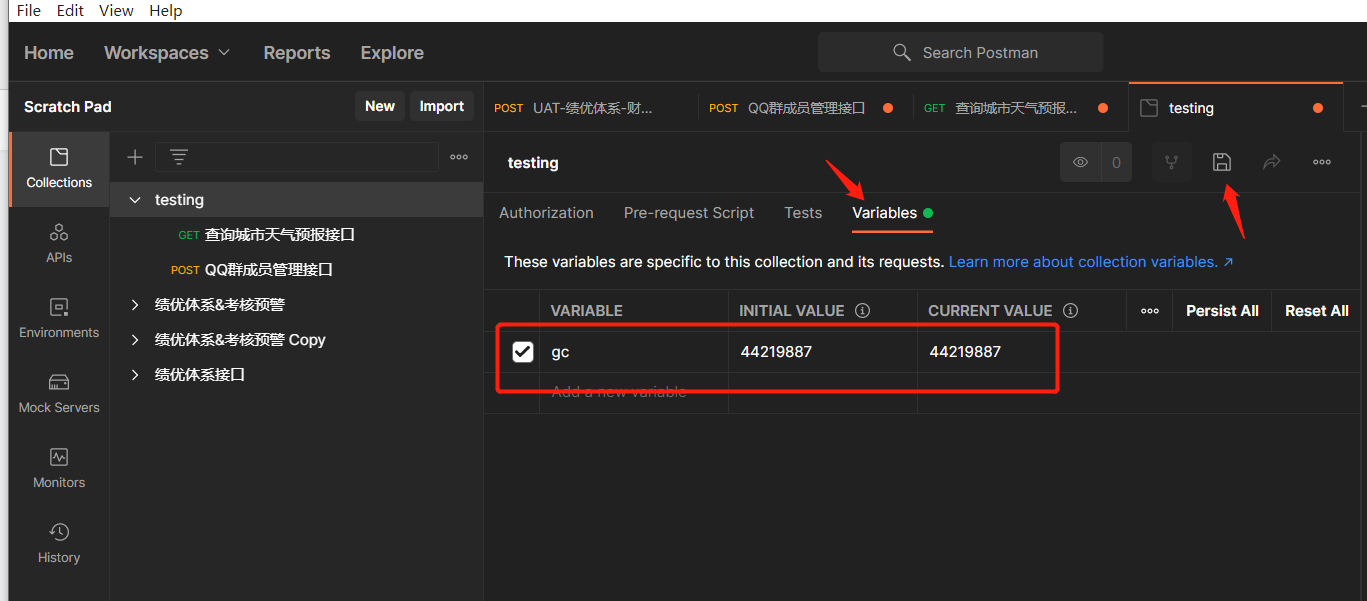Click gc initial value 44219887 cell

(823, 352)
